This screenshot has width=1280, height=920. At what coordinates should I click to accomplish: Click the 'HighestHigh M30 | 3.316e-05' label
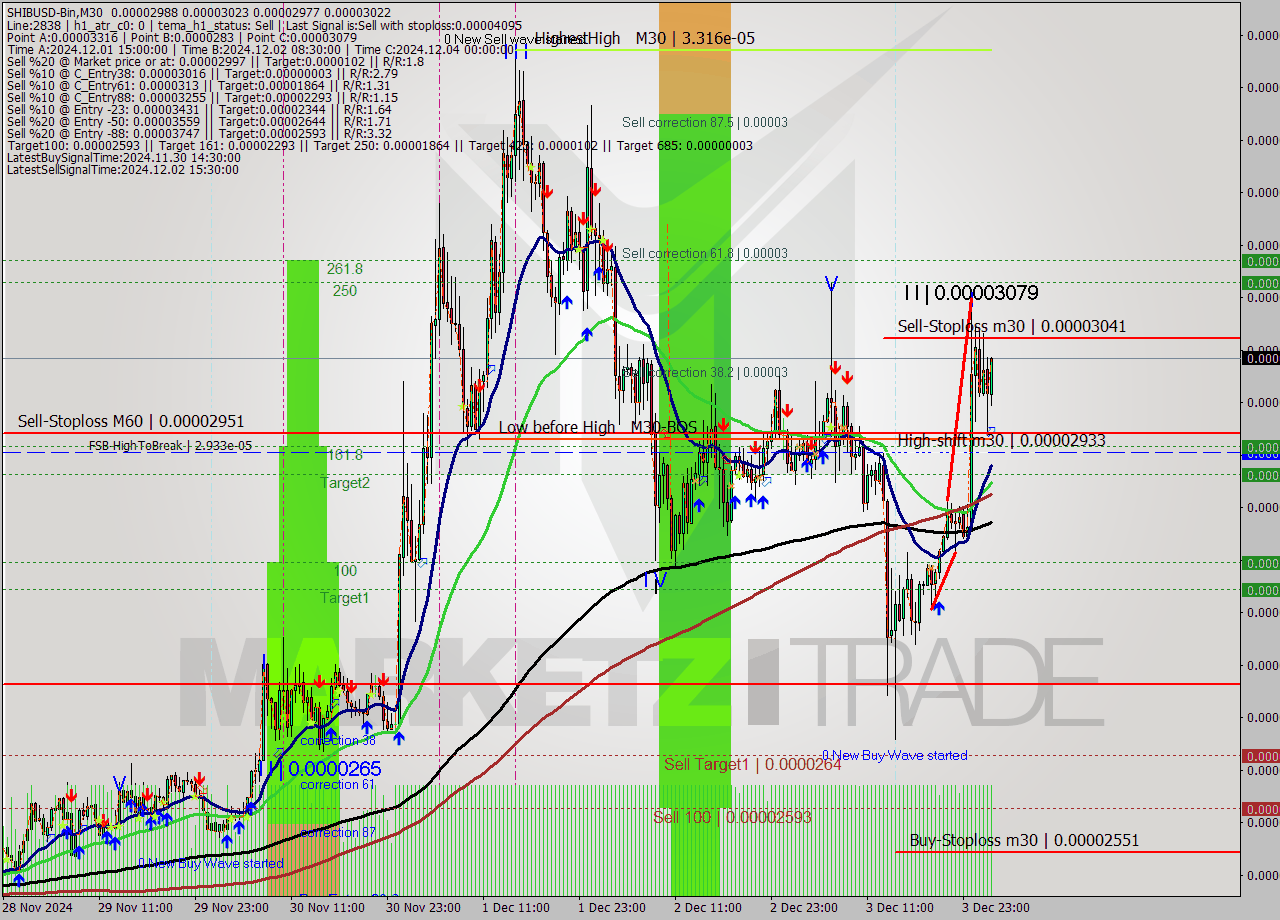645,38
